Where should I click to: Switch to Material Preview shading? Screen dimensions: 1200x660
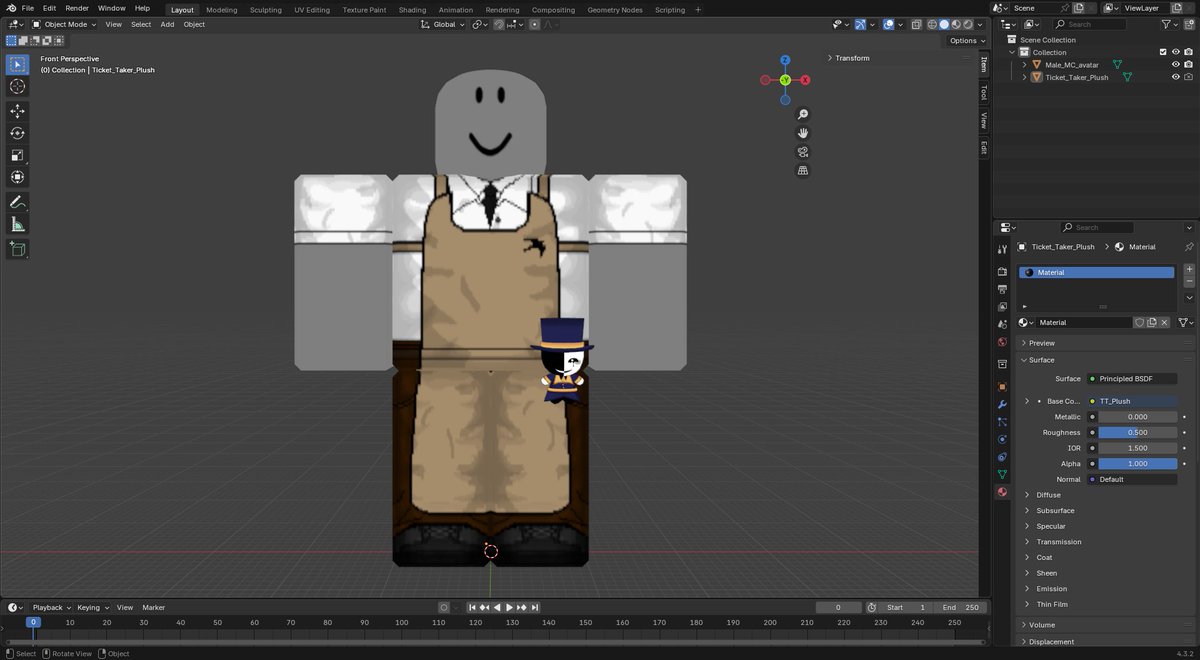coord(956,24)
